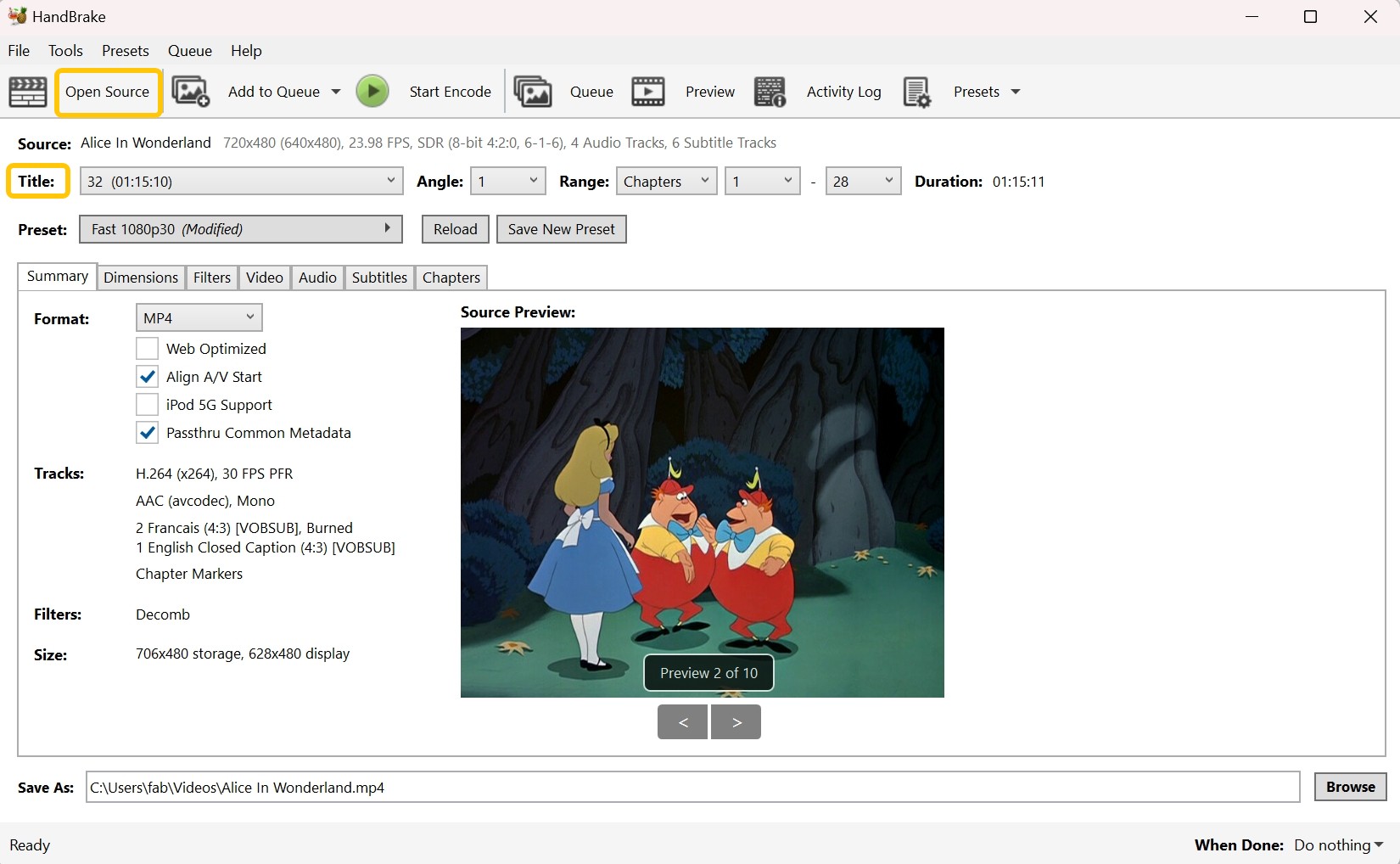This screenshot has height=864, width=1400.
Task: Click the Add to Queue icon
Action: click(190, 91)
